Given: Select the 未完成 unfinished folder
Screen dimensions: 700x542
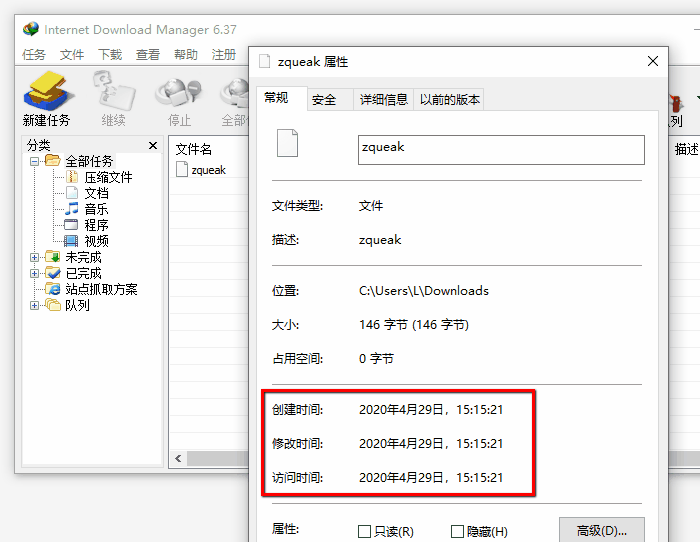Looking at the screenshot, I should tap(83, 257).
